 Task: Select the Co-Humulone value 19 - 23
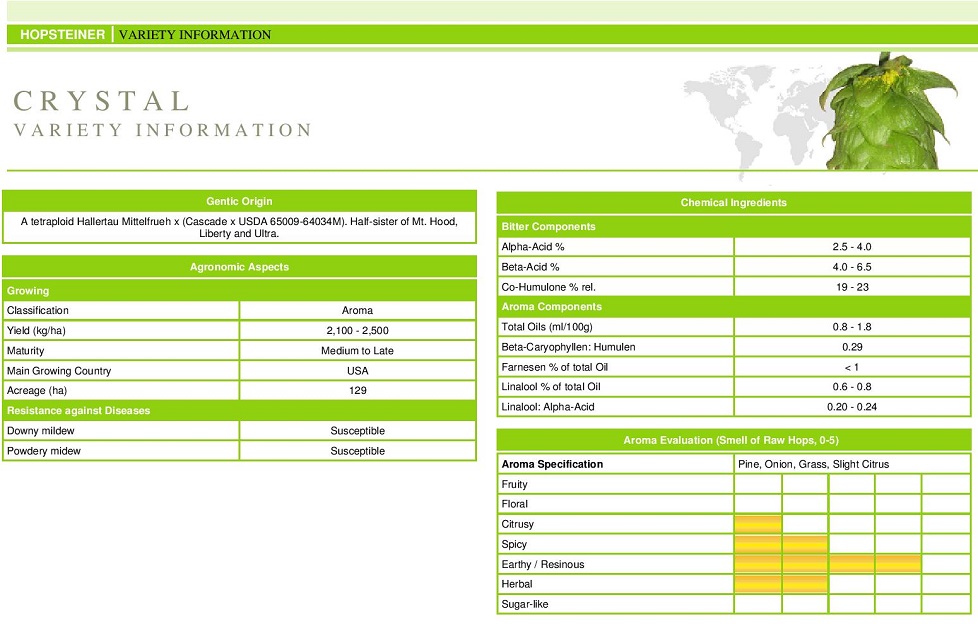pos(852,287)
